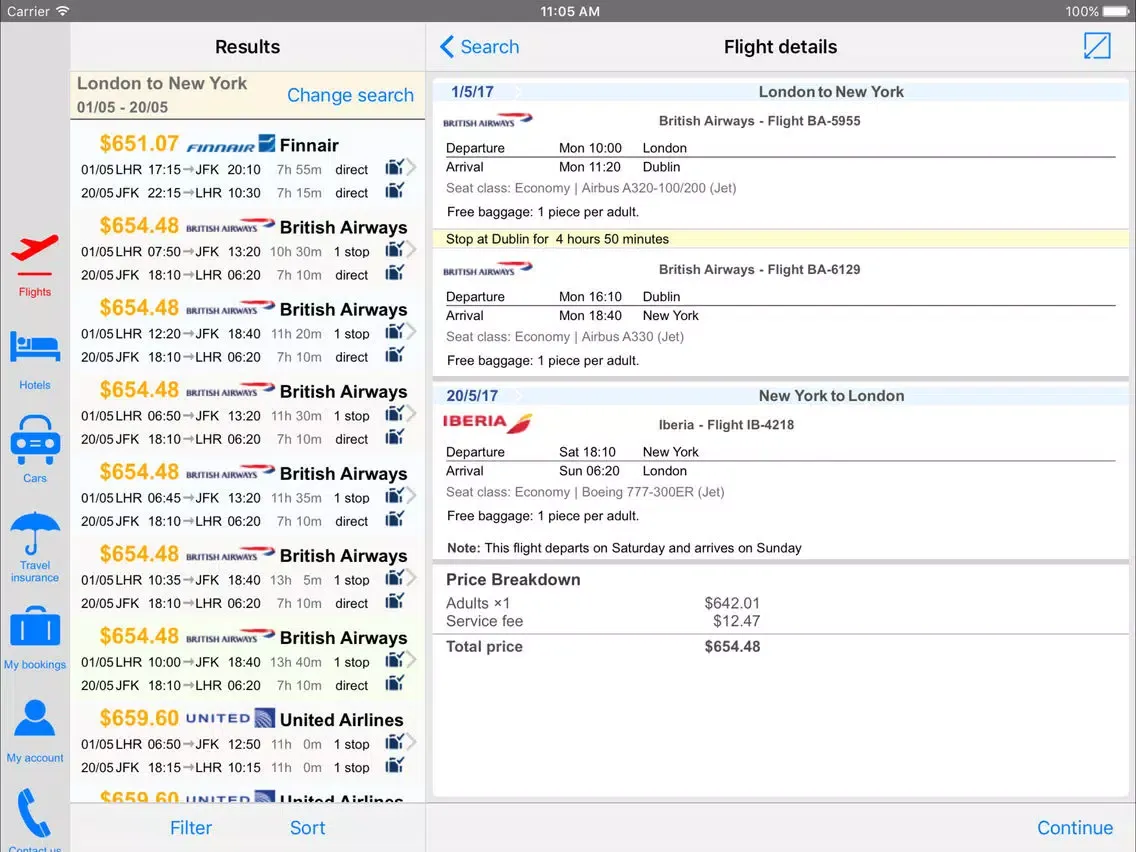Open Travel insurance umbrella icon
This screenshot has height=852, width=1136.
click(x=34, y=533)
